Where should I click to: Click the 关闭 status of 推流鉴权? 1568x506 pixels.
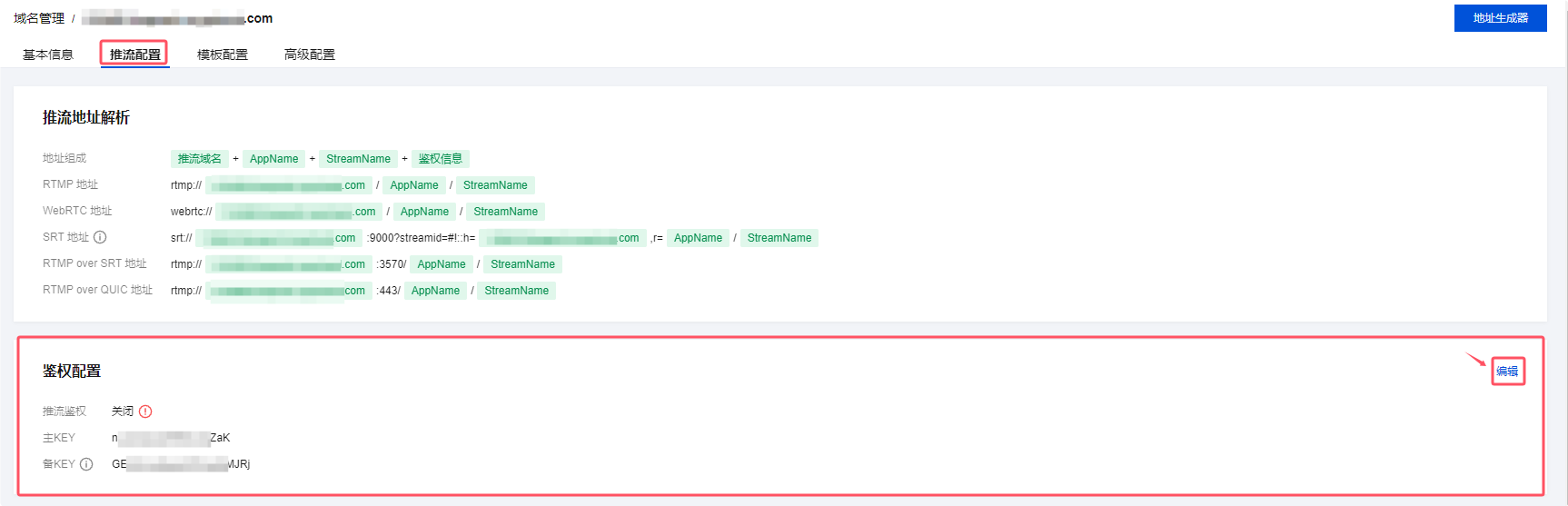point(123,412)
